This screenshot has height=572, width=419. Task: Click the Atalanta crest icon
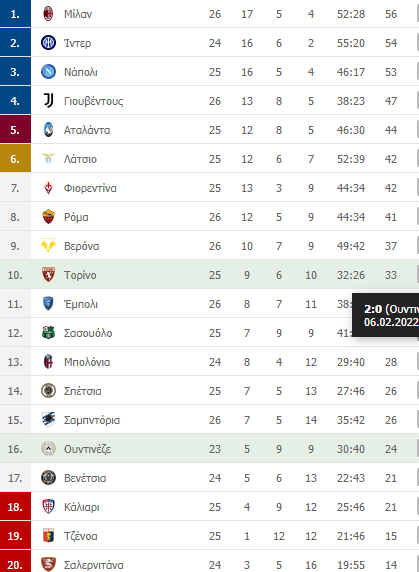pyautogui.click(x=48, y=130)
